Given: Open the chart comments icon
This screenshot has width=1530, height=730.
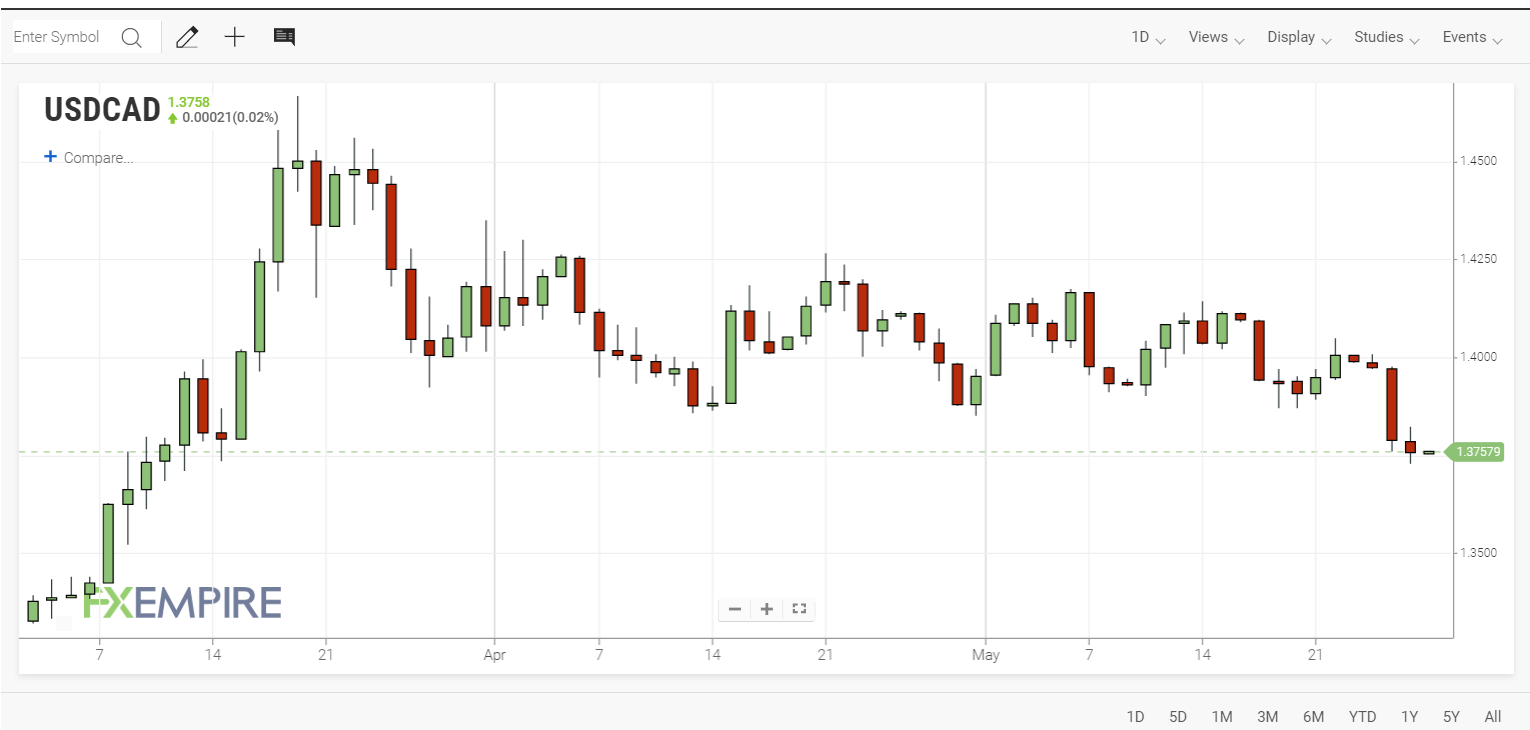Looking at the screenshot, I should 284,37.
